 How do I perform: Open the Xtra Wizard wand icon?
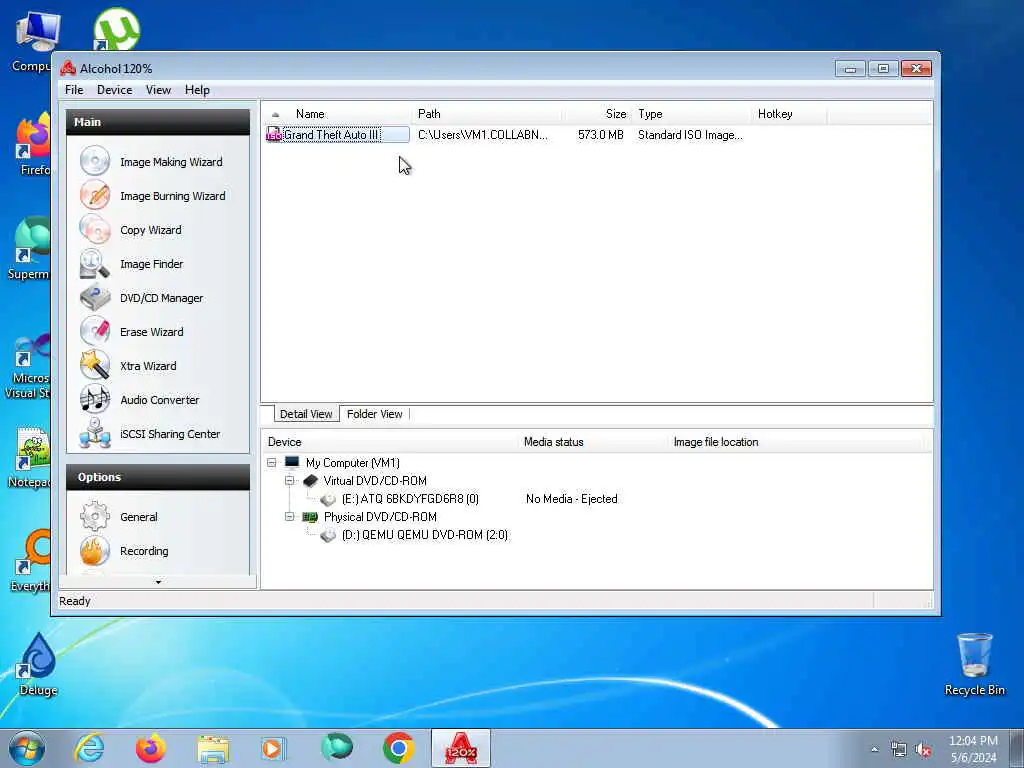[x=95, y=365]
